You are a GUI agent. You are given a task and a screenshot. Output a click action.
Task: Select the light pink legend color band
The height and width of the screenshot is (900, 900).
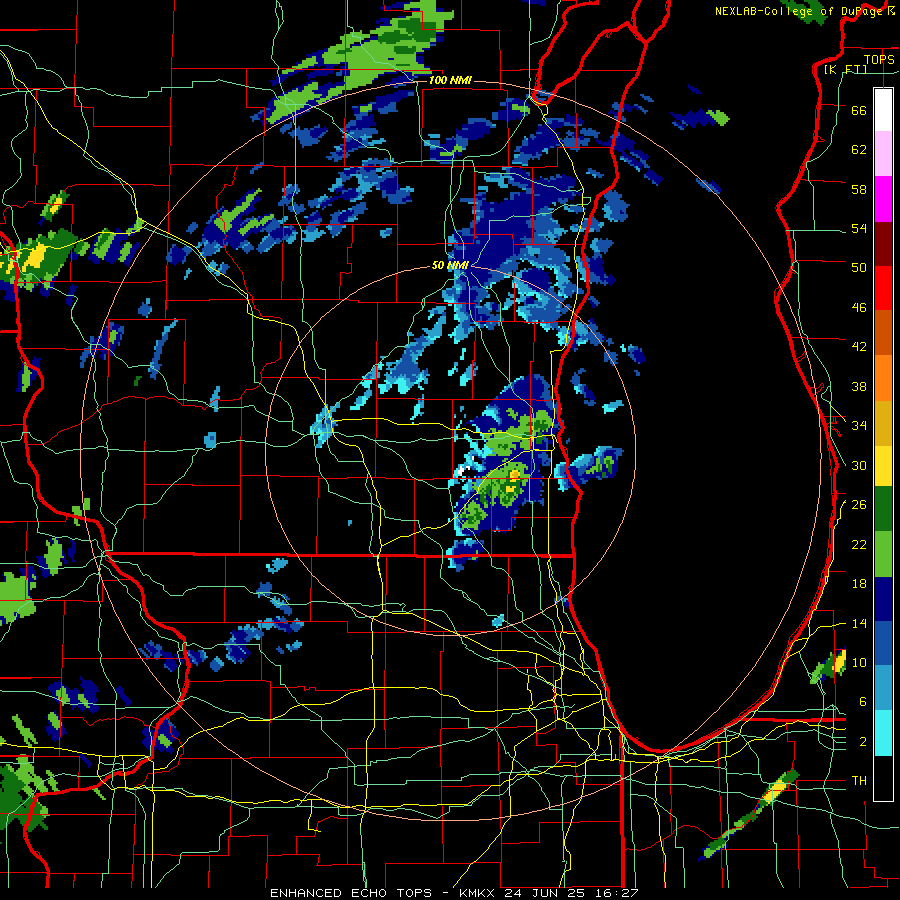[x=883, y=153]
